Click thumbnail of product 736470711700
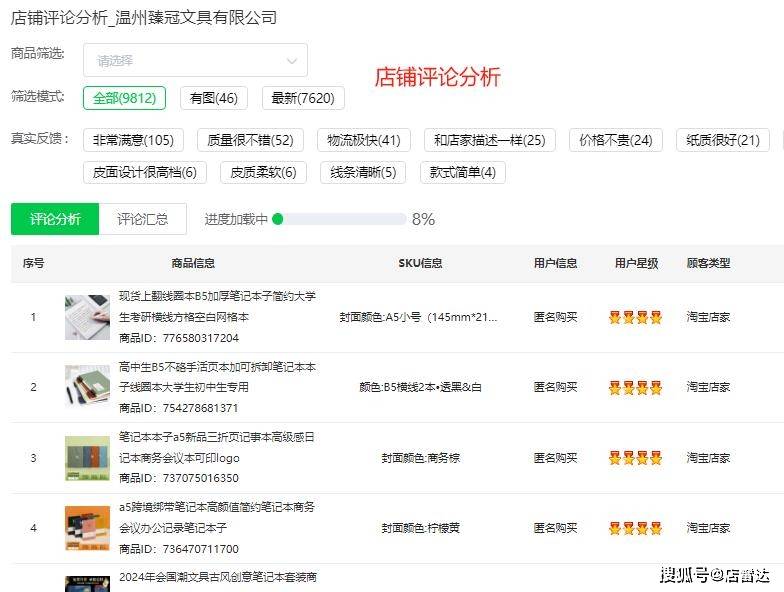 (x=87, y=528)
